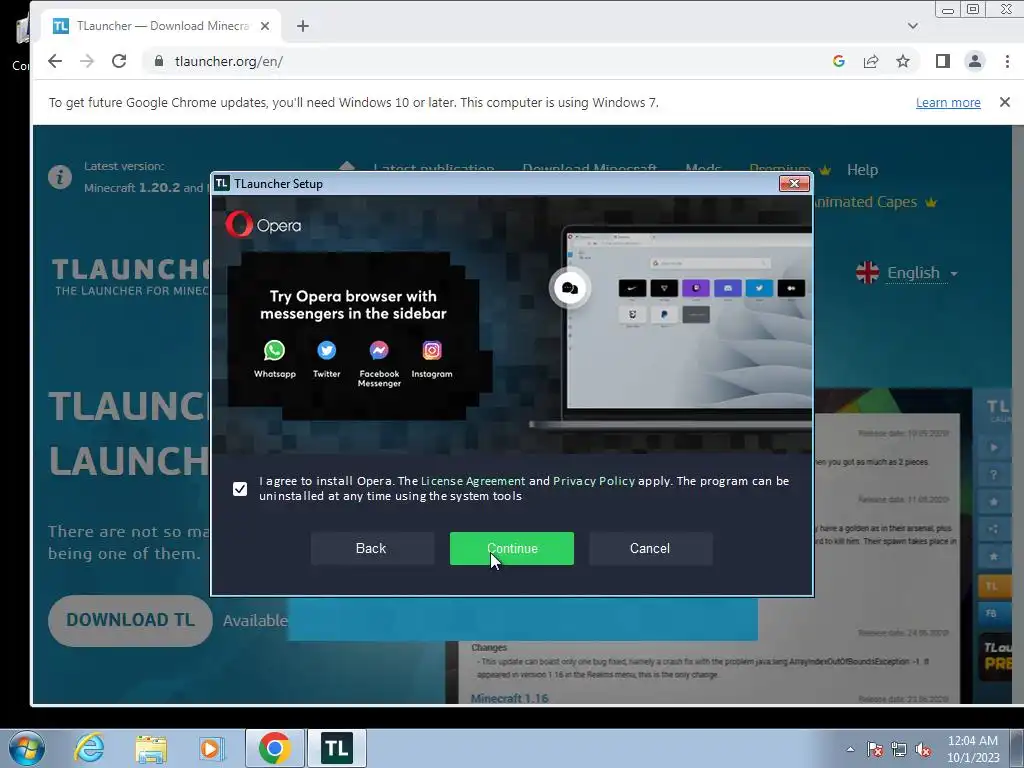Open the Chrome three-dot menu
This screenshot has height=768, width=1024.
click(x=1007, y=61)
